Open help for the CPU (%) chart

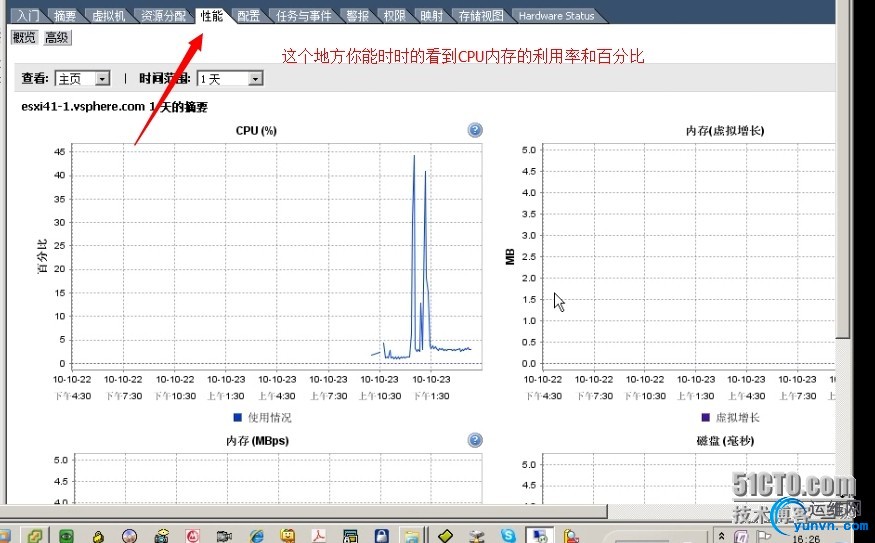click(475, 130)
